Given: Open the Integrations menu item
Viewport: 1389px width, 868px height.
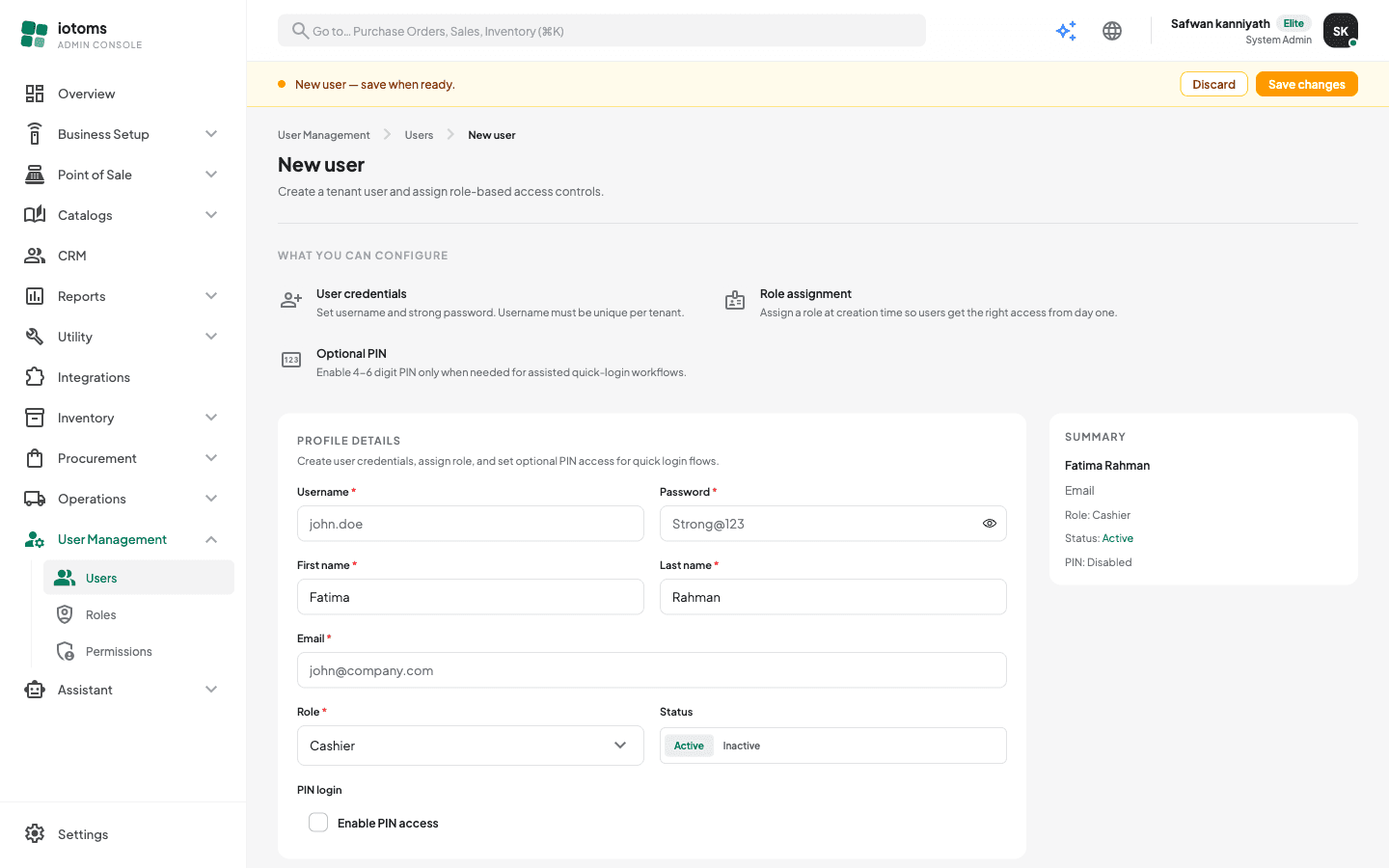Looking at the screenshot, I should [x=123, y=377].
